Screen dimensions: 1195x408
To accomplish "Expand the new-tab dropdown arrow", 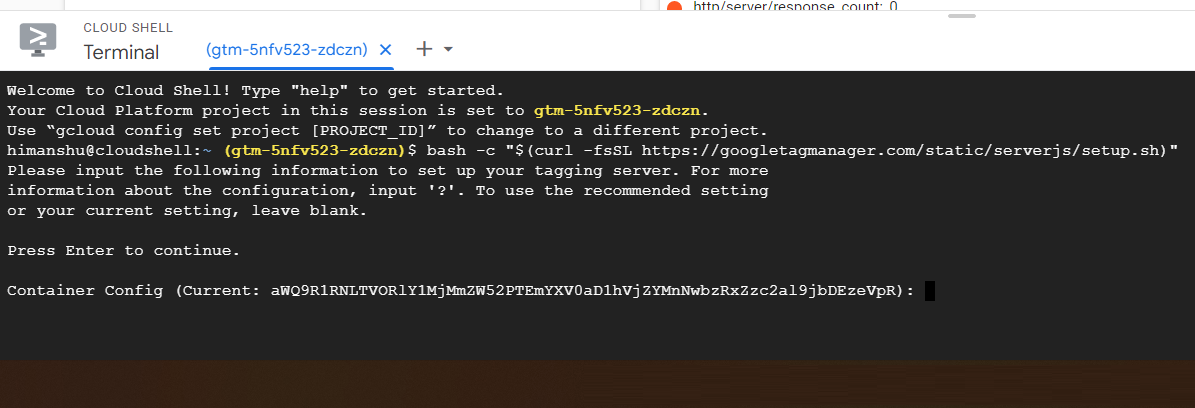I will point(448,49).
